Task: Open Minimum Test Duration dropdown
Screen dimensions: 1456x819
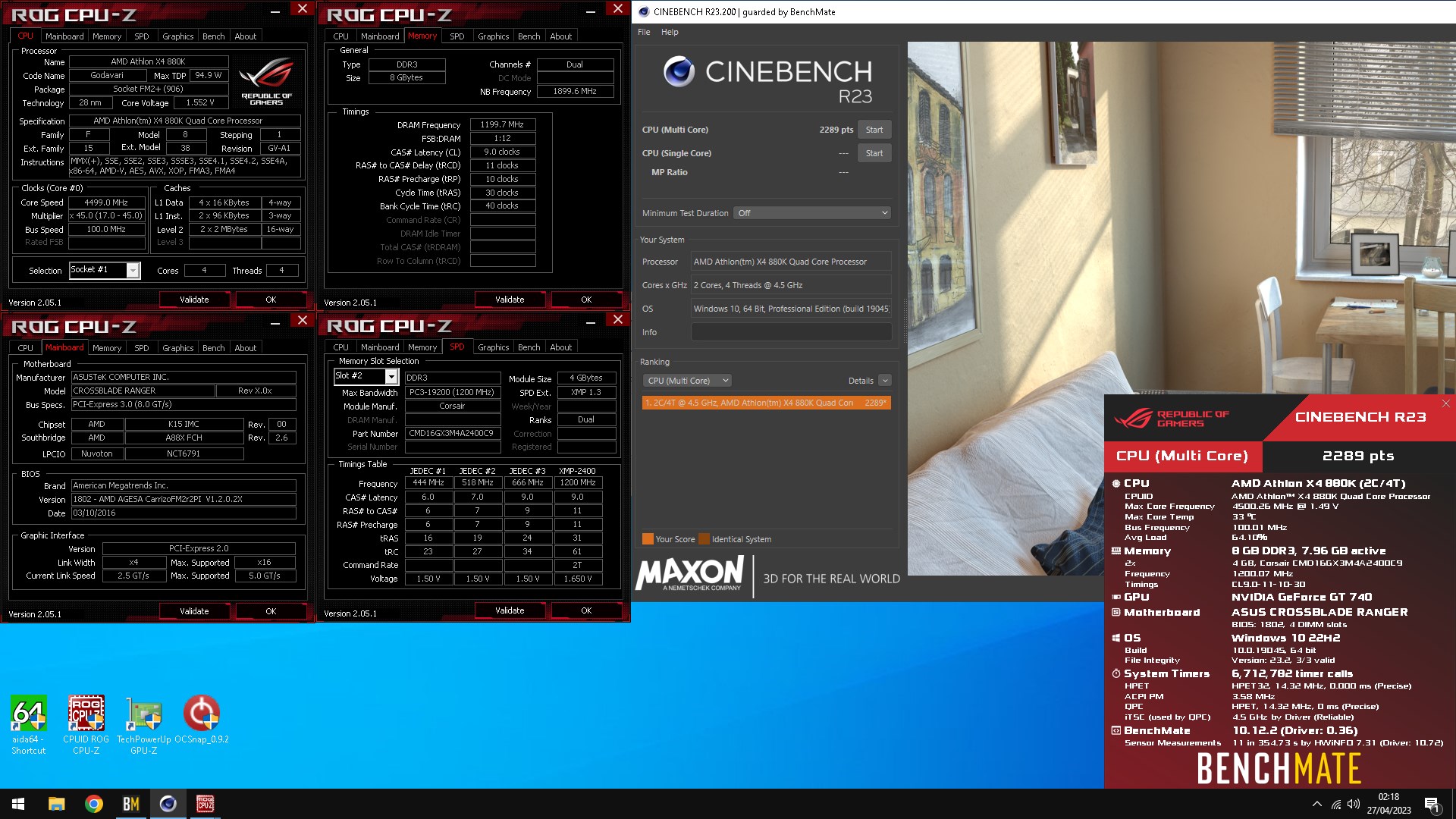Action: coord(811,213)
